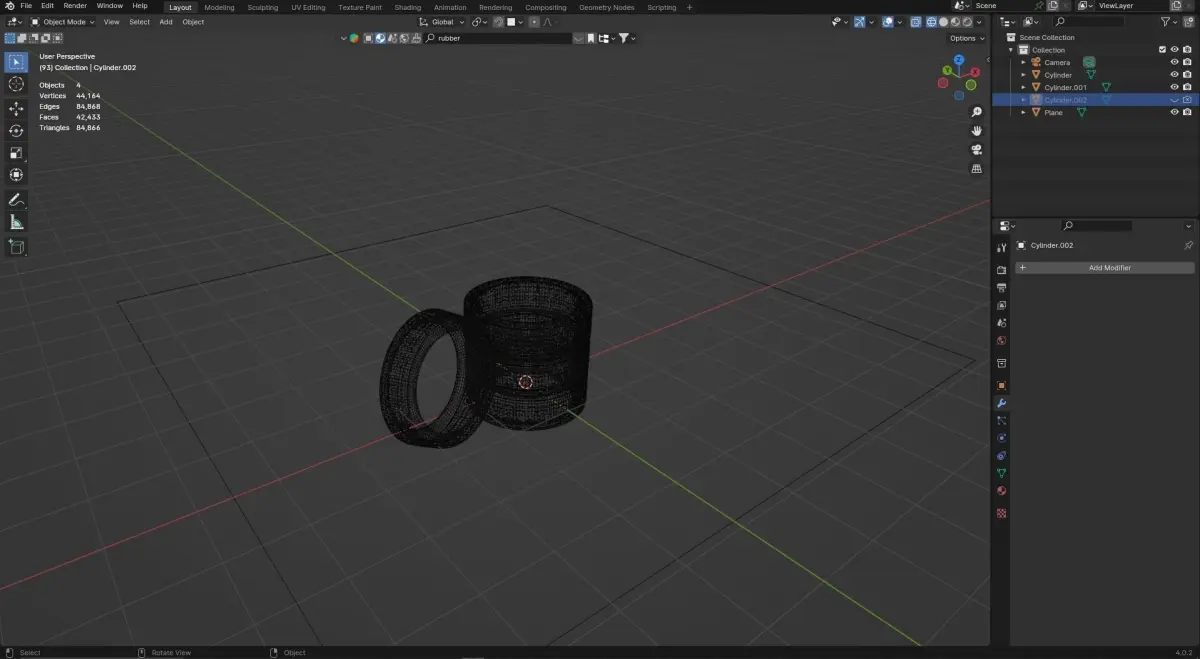Screen dimensions: 1200x659
Task: Select the Measure tool
Action: [16, 222]
